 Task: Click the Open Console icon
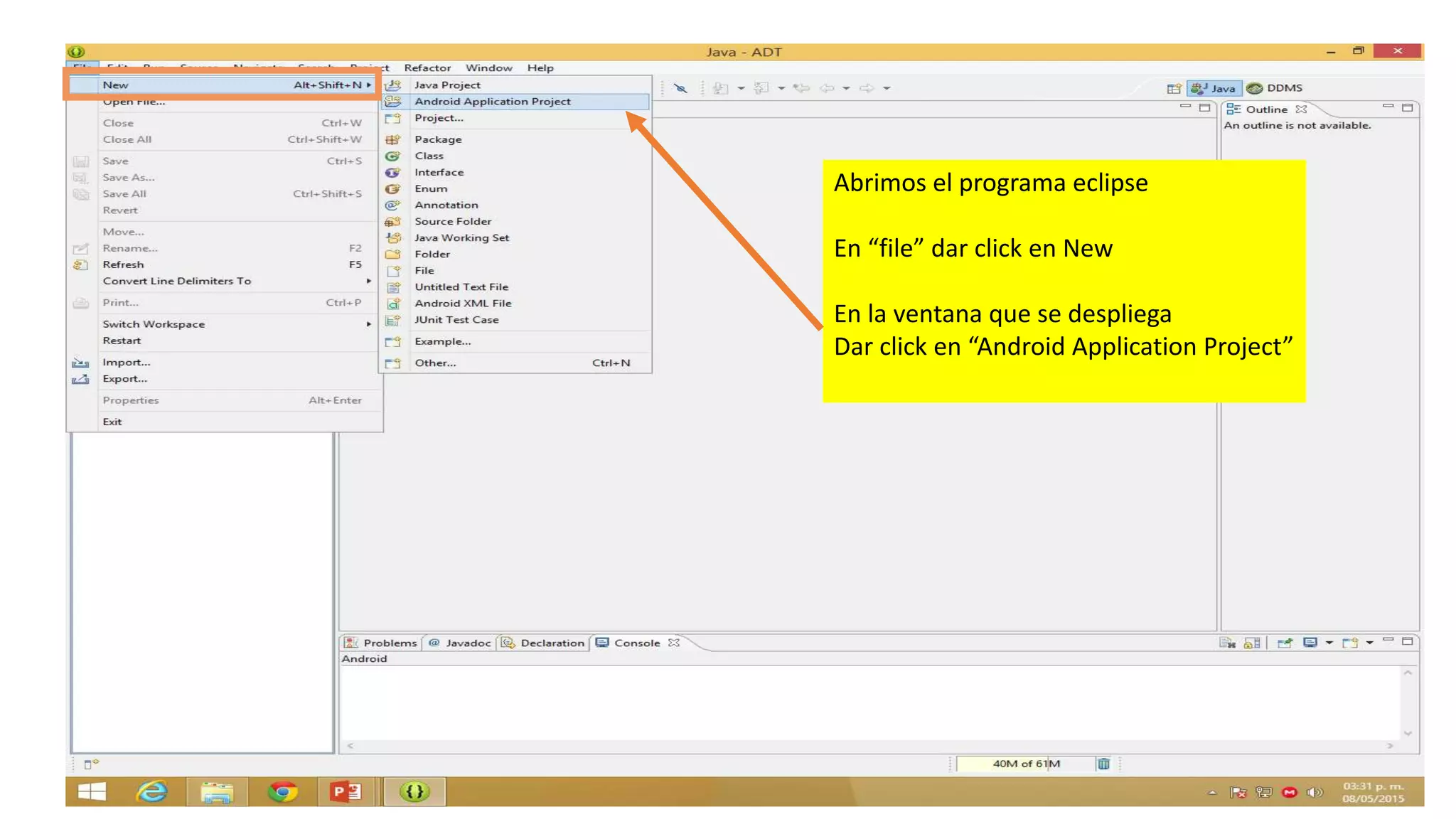(x=1350, y=643)
